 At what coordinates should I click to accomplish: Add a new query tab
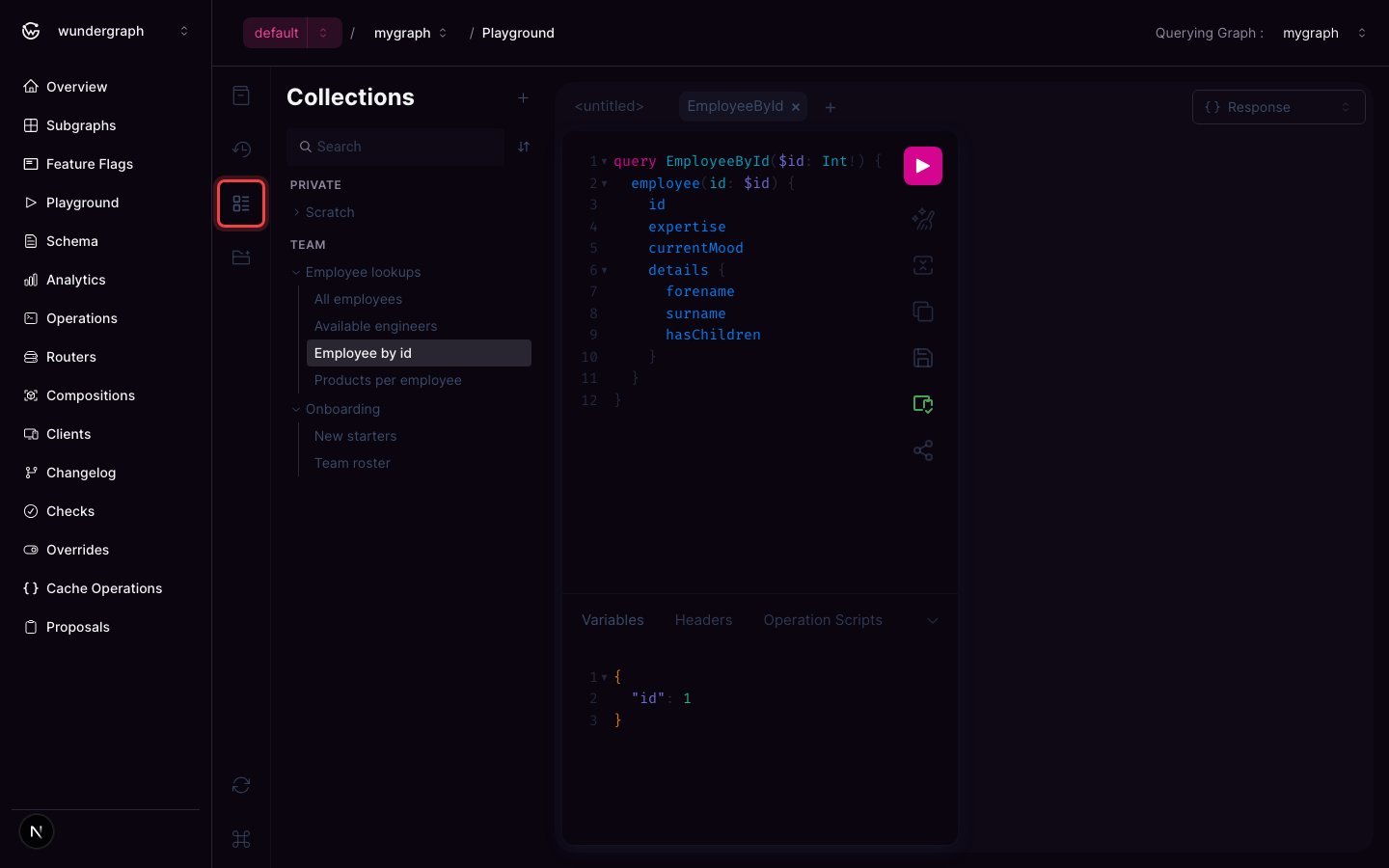tap(831, 107)
